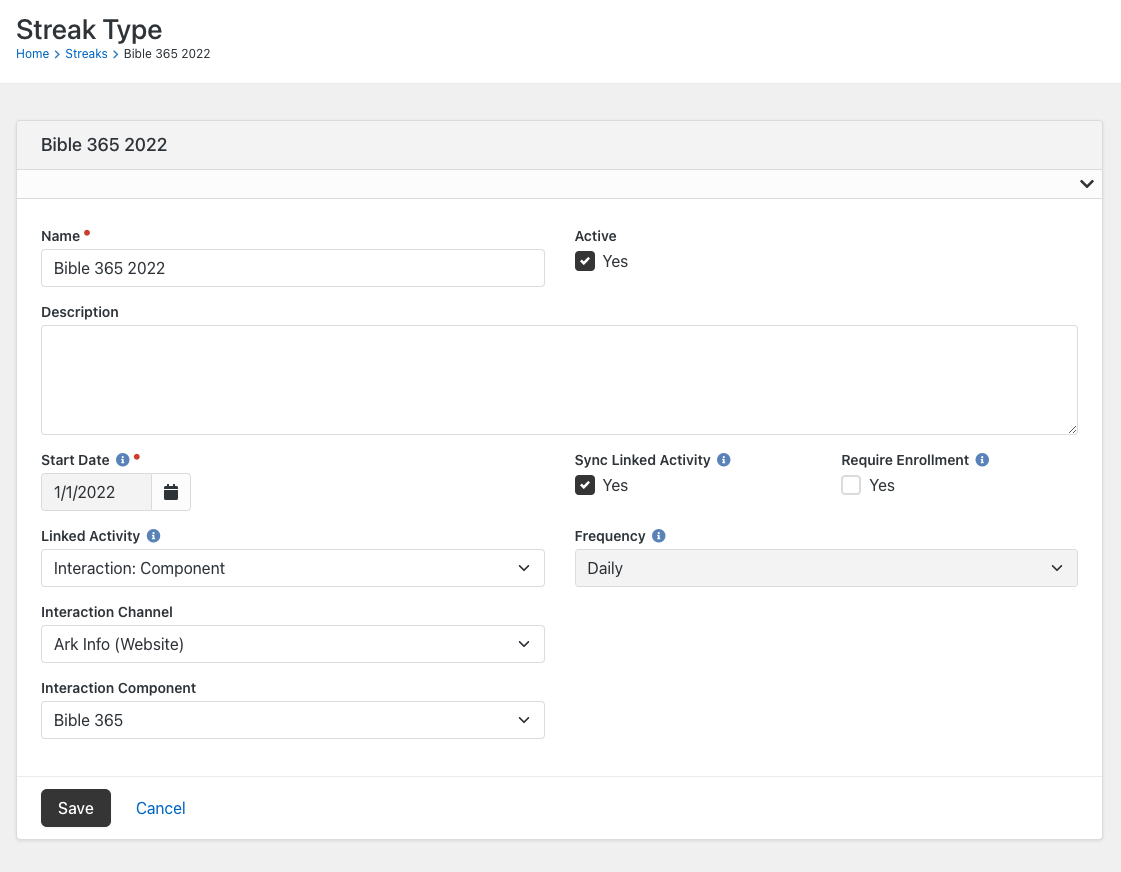1121x872 pixels.
Task: Focus the Name text field
Action: (x=292, y=268)
